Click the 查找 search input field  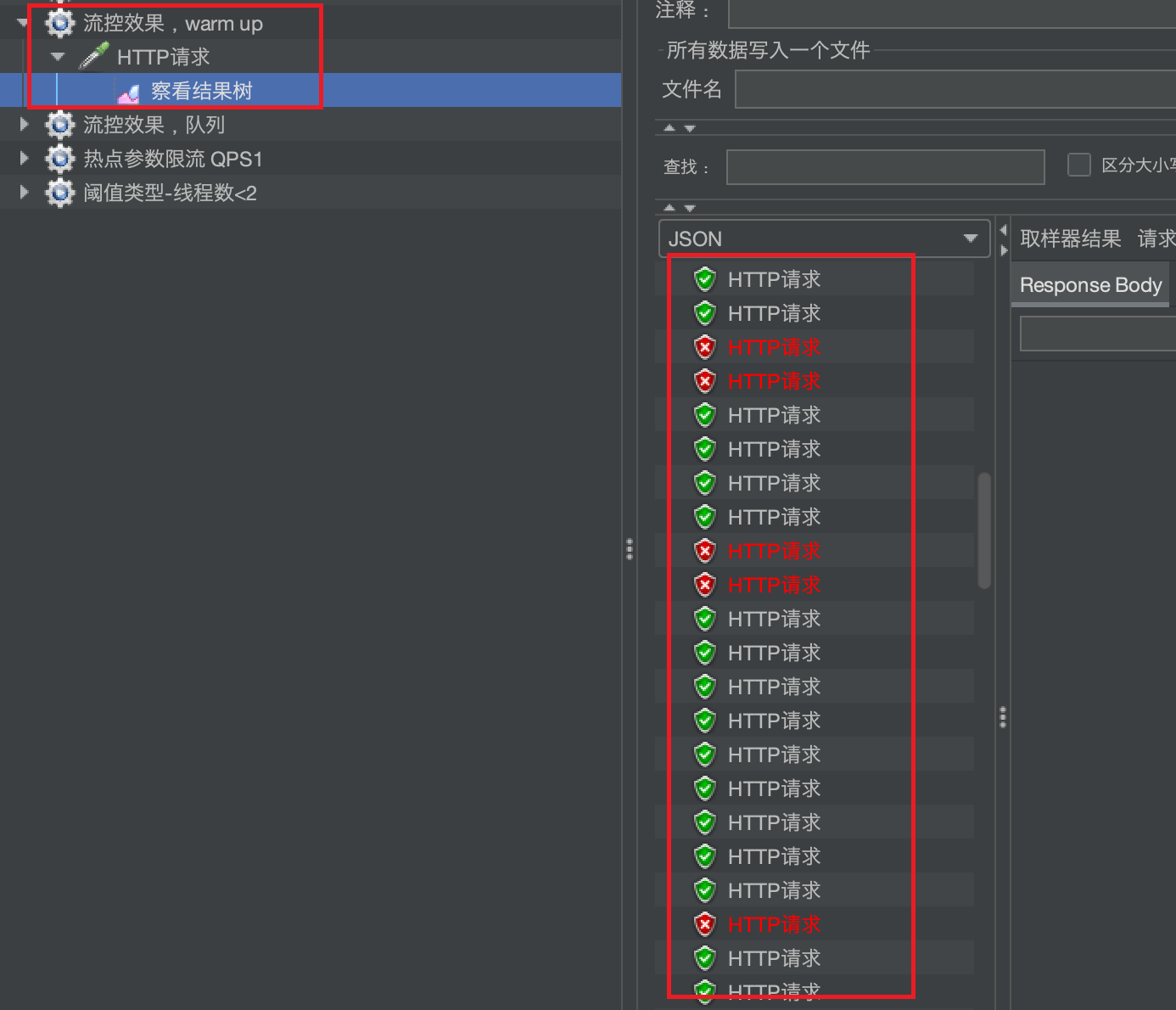click(885, 166)
